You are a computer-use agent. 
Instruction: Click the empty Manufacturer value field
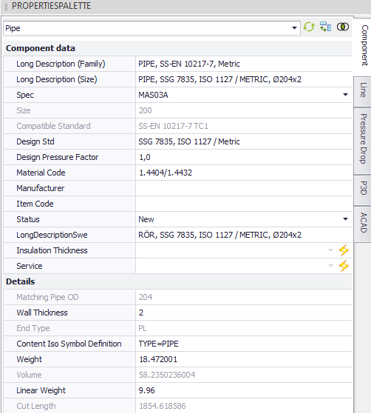pos(244,188)
